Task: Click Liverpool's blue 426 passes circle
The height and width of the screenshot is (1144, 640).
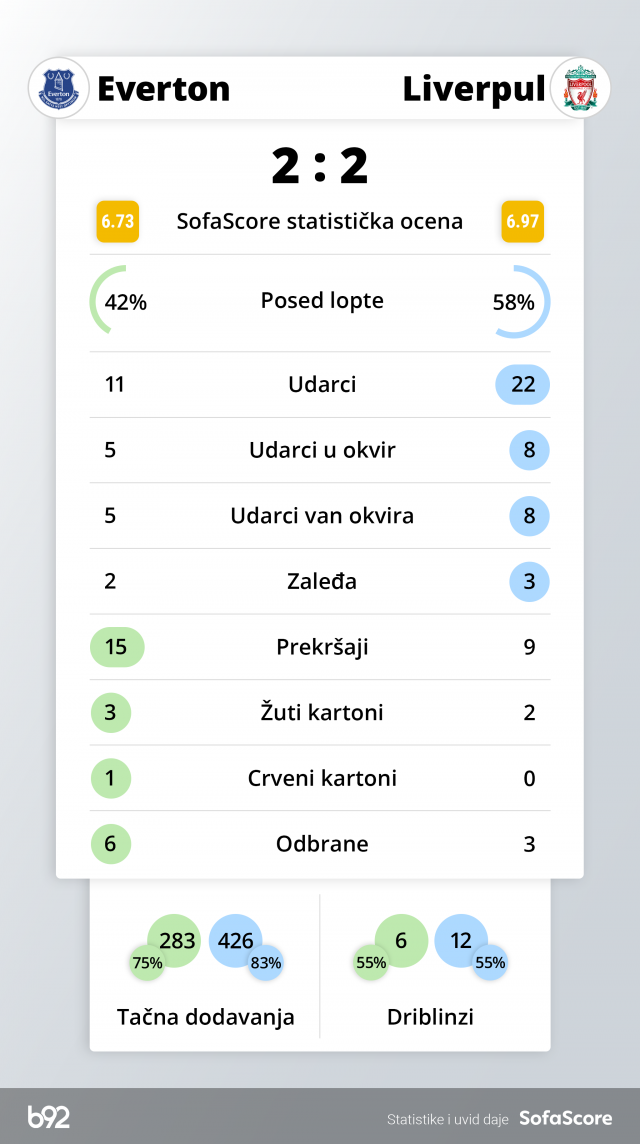Action: [x=236, y=941]
